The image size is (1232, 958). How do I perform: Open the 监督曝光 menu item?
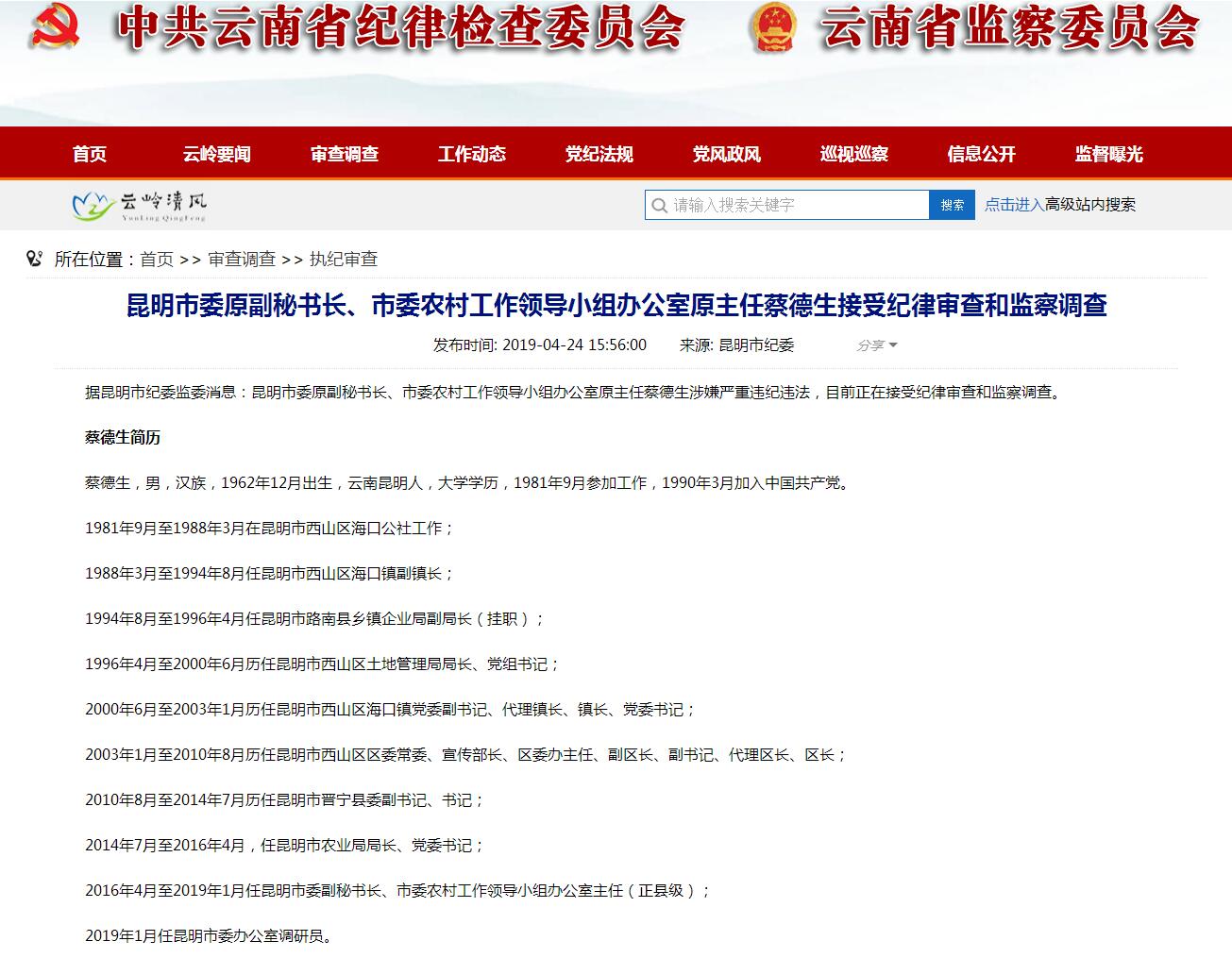[x=1109, y=154]
